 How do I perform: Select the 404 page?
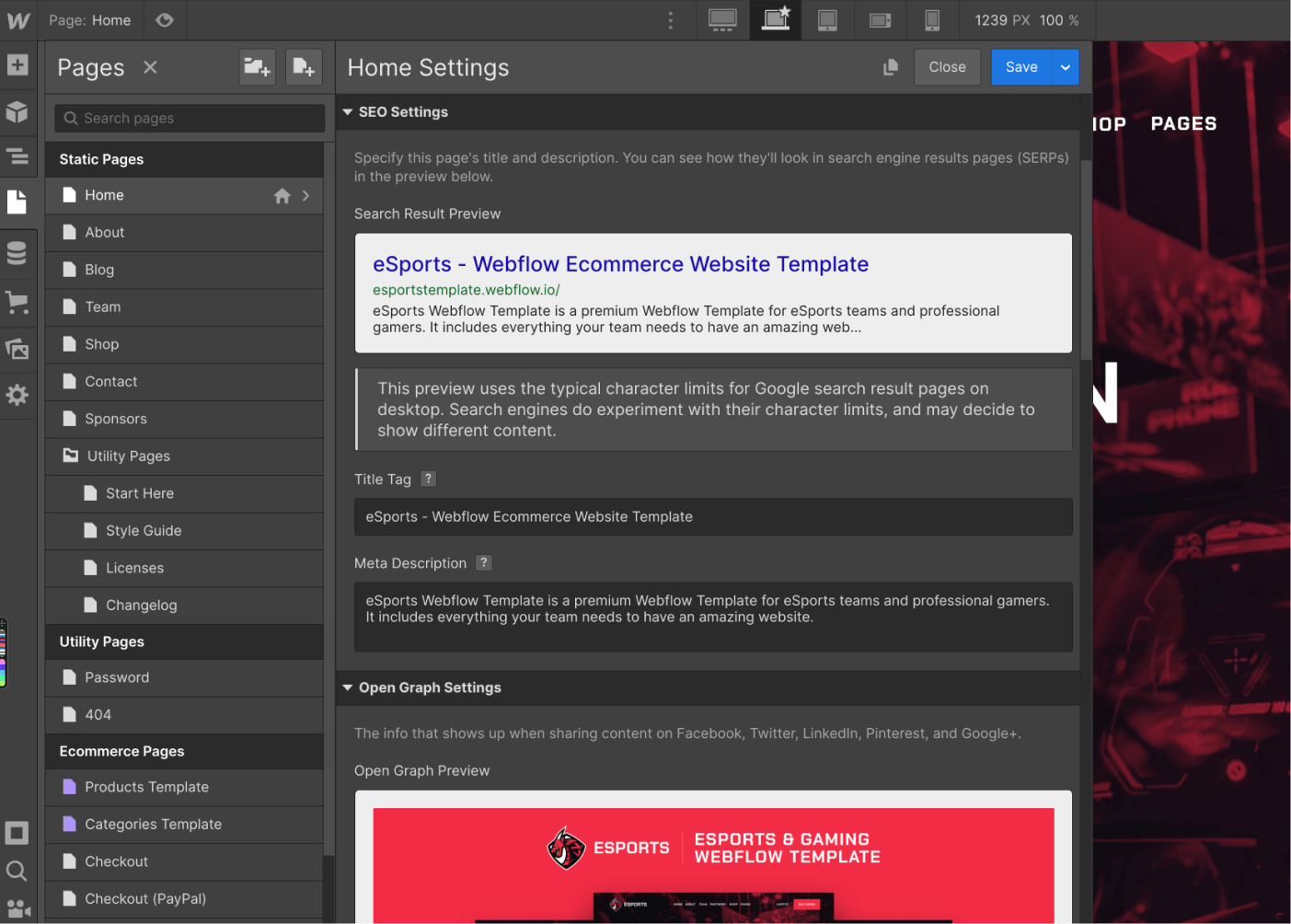(184, 715)
